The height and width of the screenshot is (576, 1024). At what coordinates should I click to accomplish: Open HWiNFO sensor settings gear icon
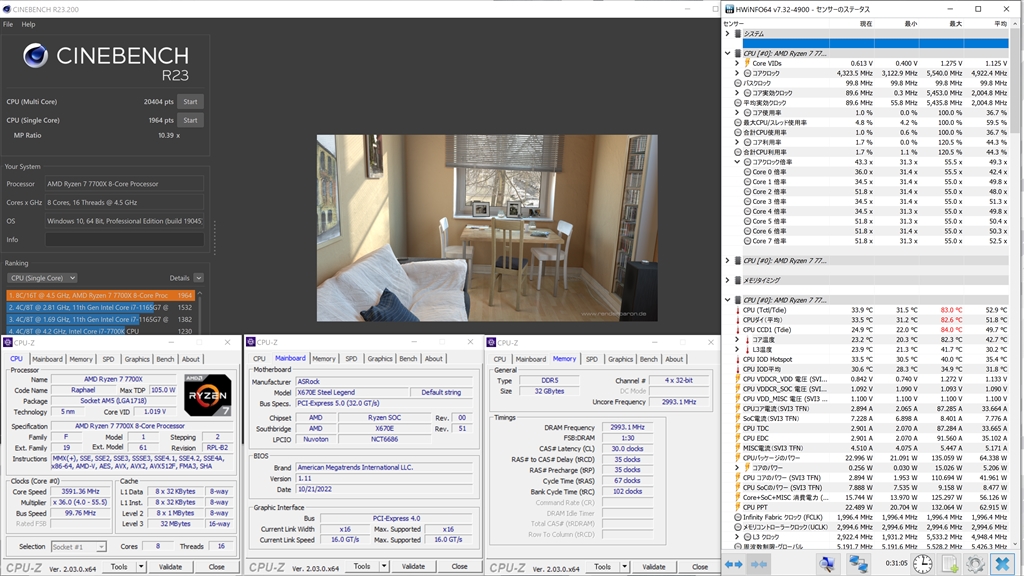coord(975,564)
